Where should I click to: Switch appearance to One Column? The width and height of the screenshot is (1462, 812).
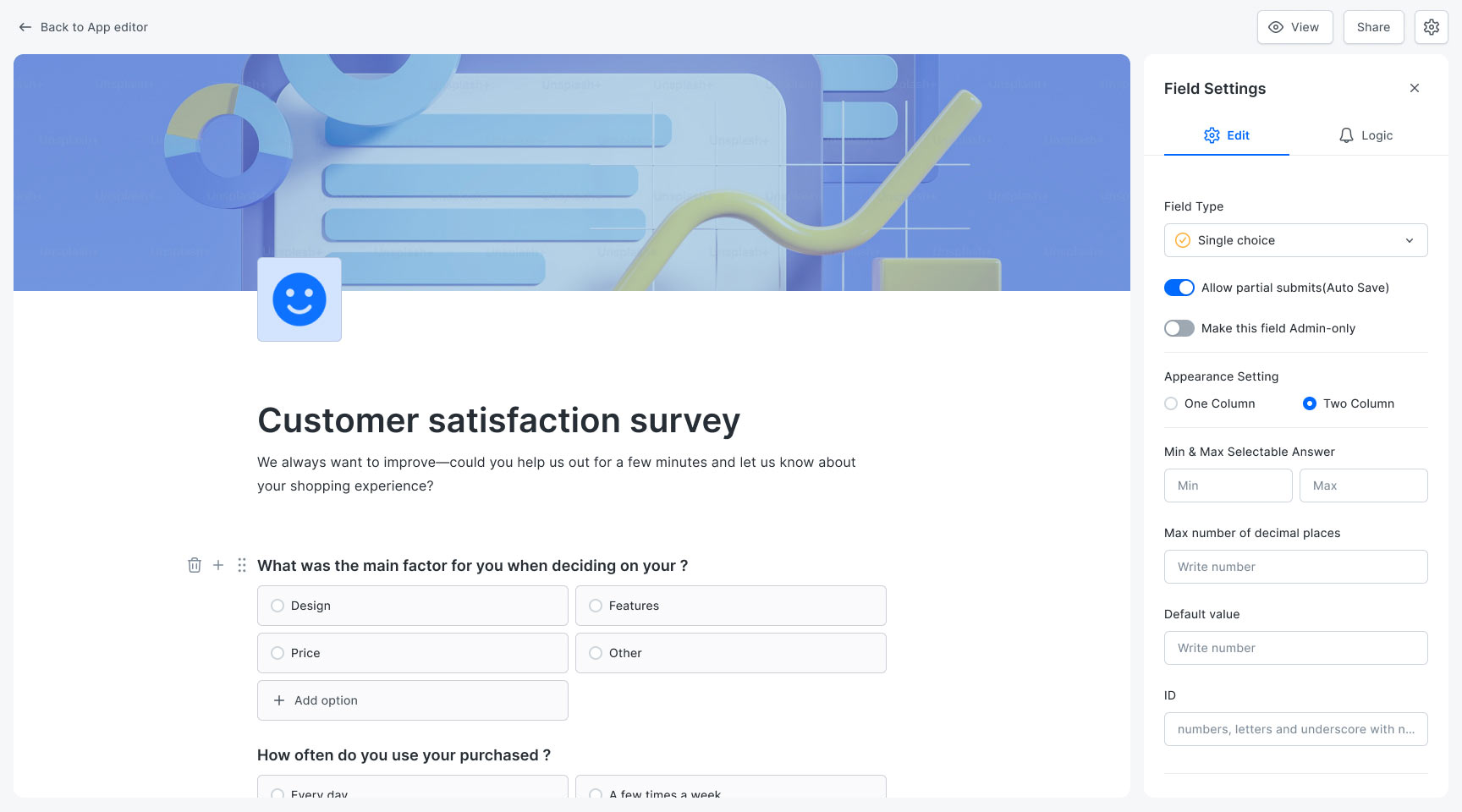[x=1170, y=403]
